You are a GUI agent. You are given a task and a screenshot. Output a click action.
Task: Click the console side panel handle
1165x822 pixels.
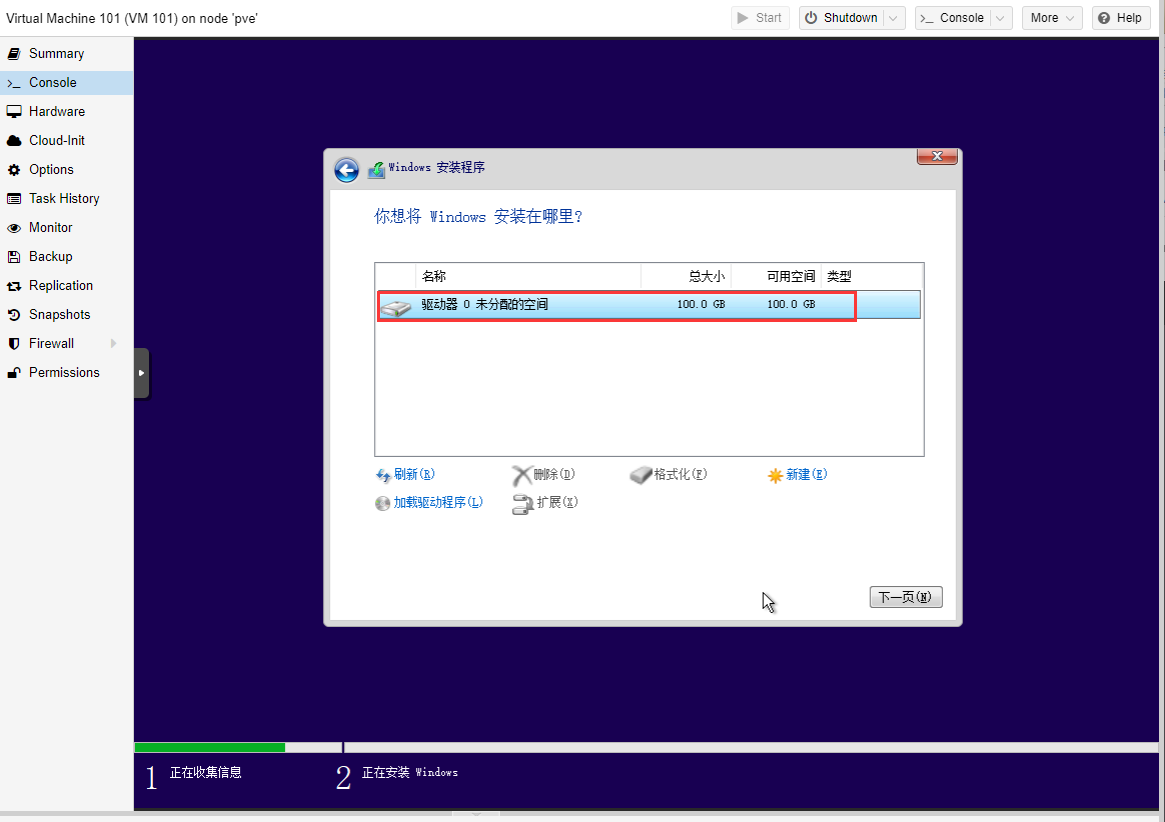pos(141,373)
